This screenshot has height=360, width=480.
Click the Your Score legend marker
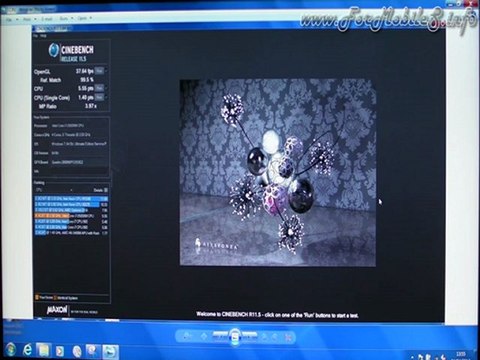[x=37, y=297]
